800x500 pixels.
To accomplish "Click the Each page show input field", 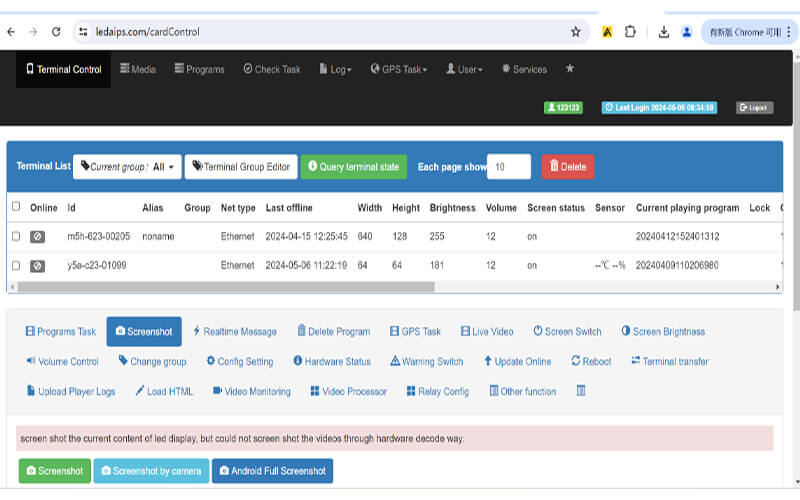I will [x=508, y=167].
